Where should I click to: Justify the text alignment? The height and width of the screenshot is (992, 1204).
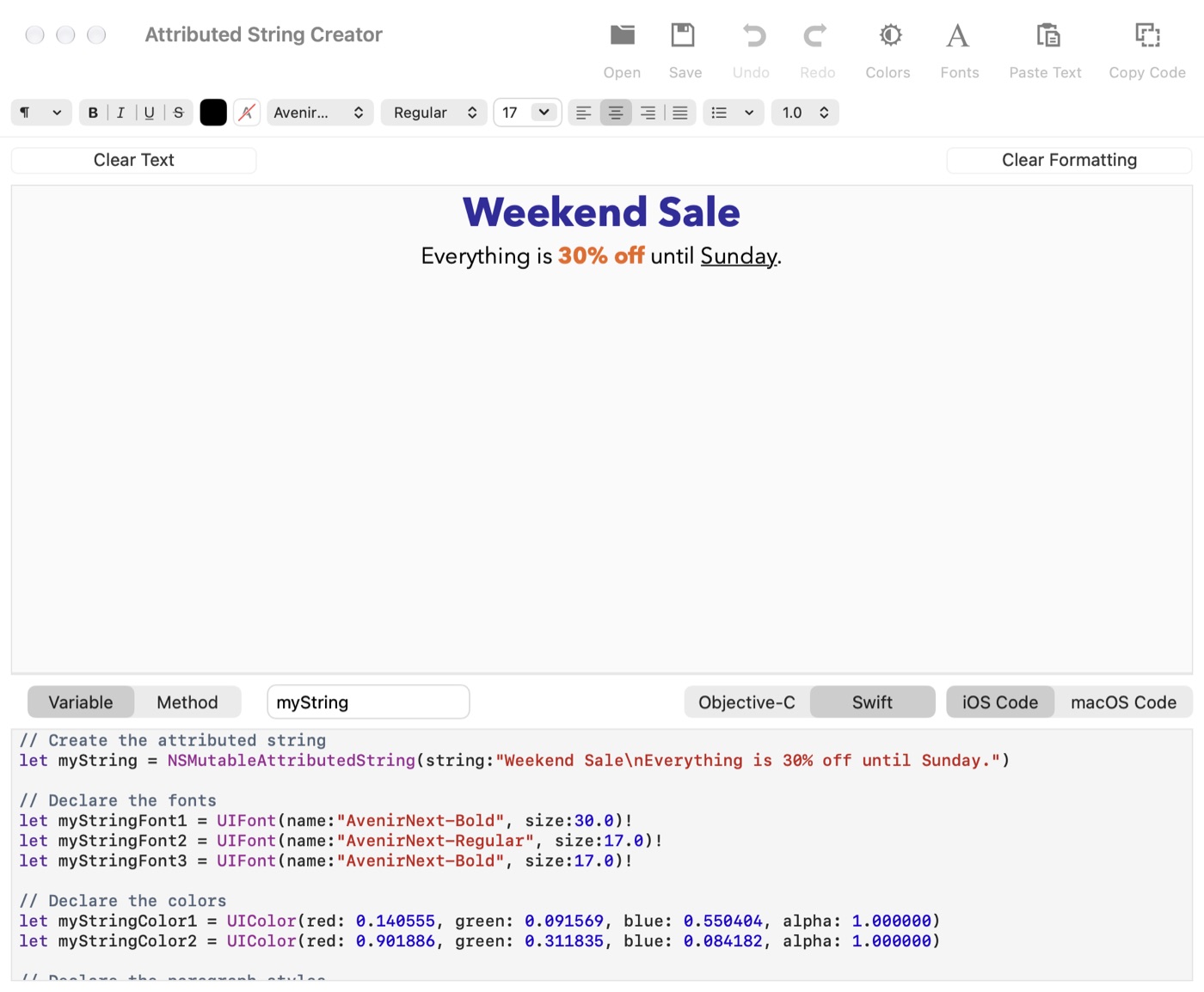680,113
